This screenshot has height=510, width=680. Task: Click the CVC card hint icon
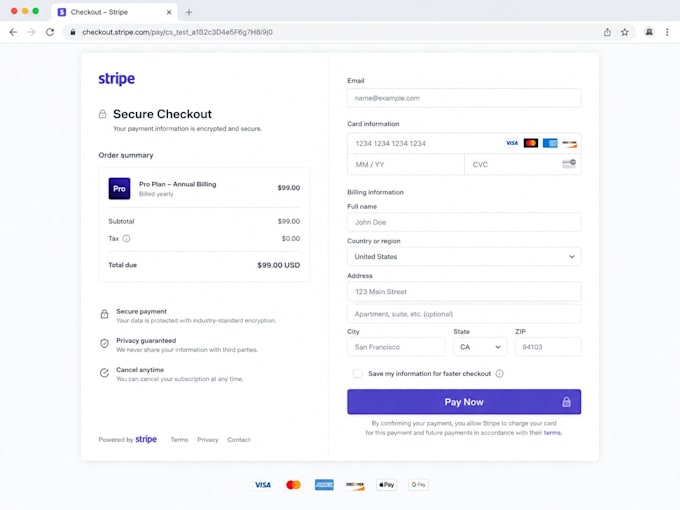tap(569, 163)
